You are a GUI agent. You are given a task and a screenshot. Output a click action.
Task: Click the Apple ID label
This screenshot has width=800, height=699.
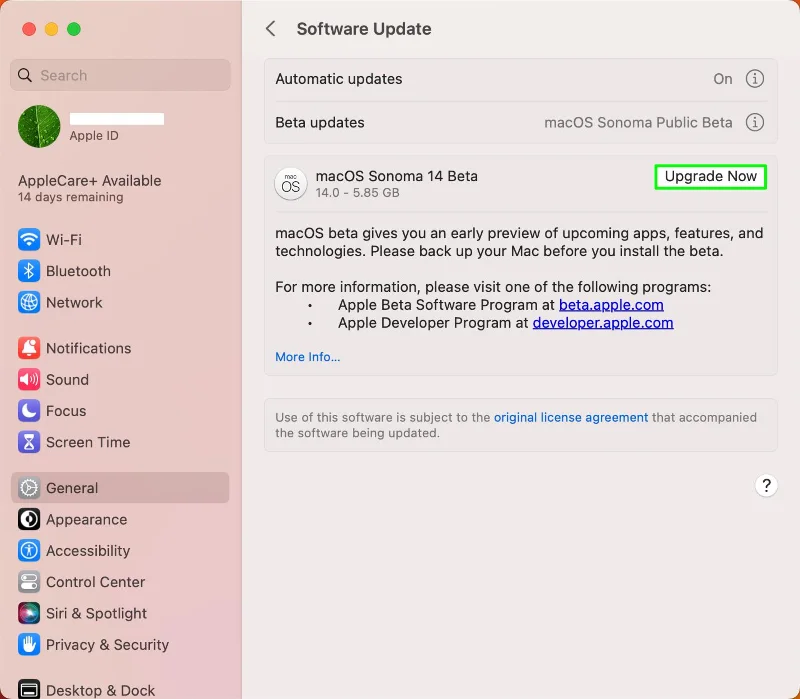pos(94,136)
